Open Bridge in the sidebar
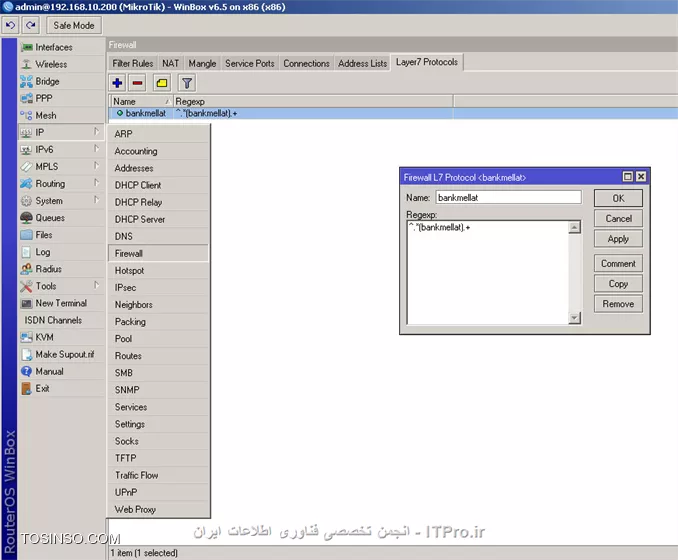This screenshot has width=678, height=560. click(x=61, y=81)
